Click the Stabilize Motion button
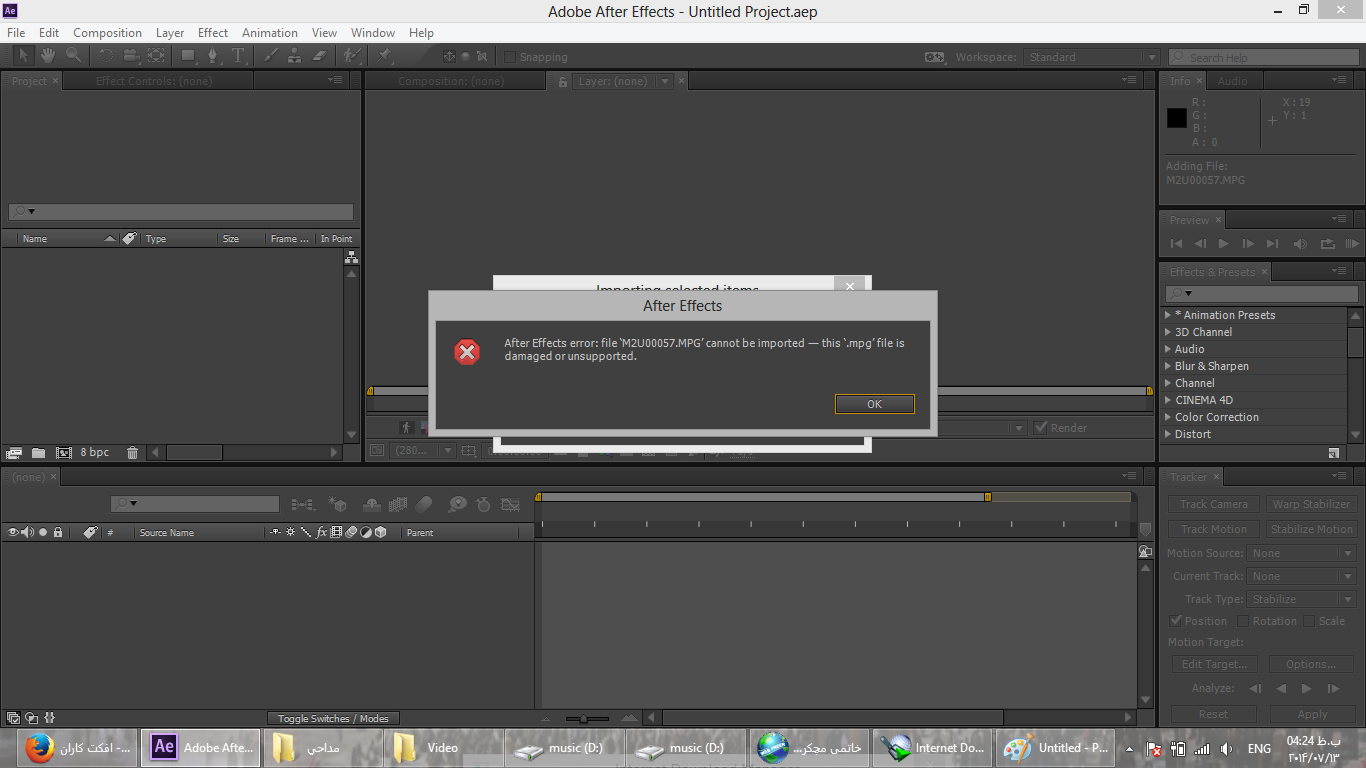The image size is (1366, 768). click(x=1312, y=529)
